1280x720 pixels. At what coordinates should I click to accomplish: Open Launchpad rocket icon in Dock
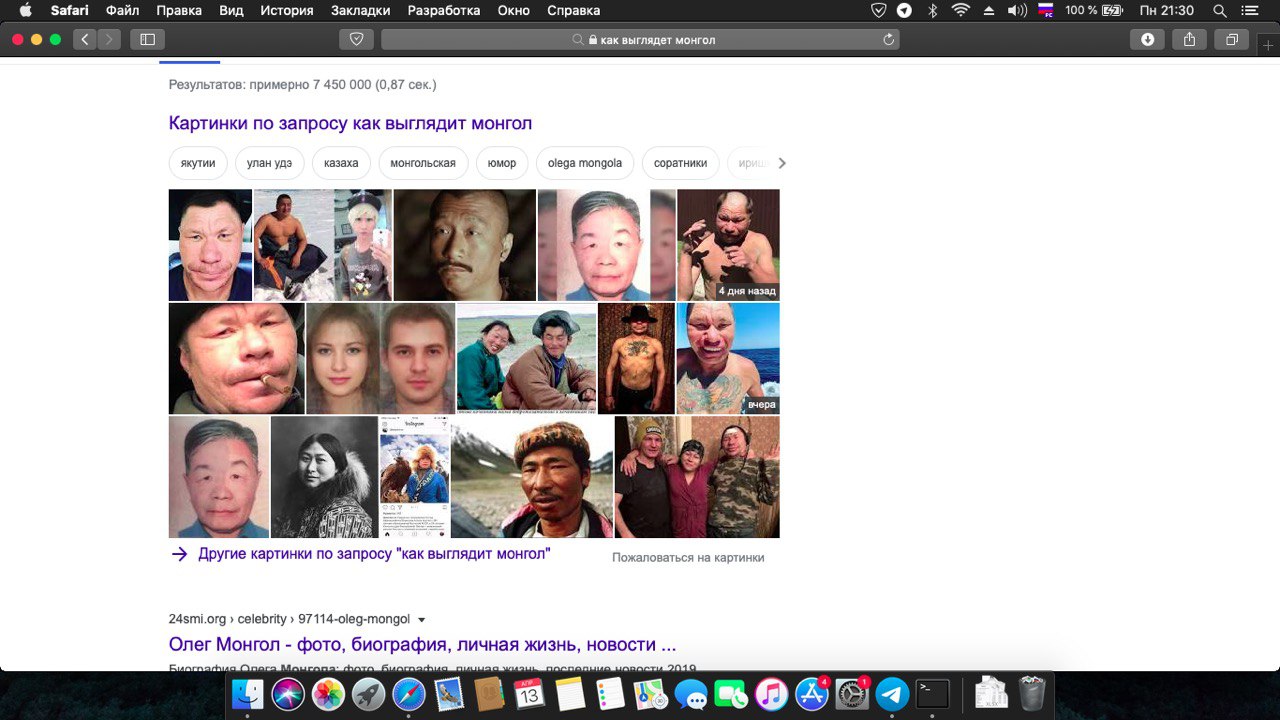(368, 693)
